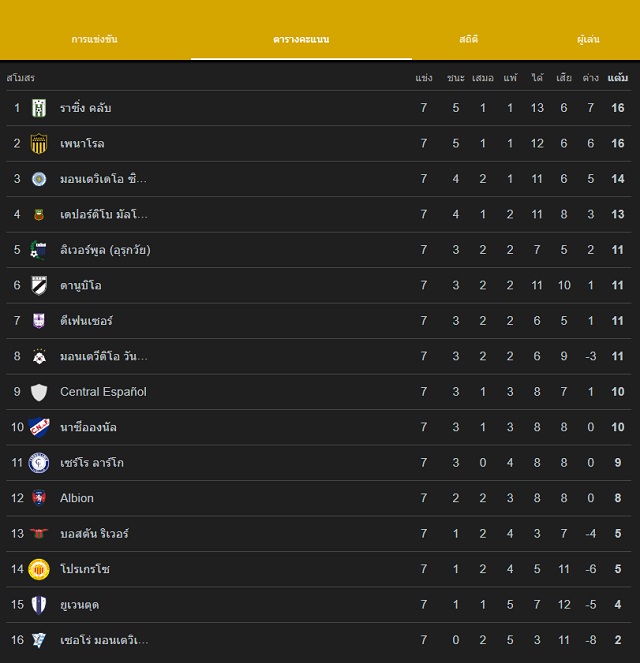Select the ผู้เล่น tab
The width and height of the screenshot is (640, 663).
pyautogui.click(x=588, y=39)
